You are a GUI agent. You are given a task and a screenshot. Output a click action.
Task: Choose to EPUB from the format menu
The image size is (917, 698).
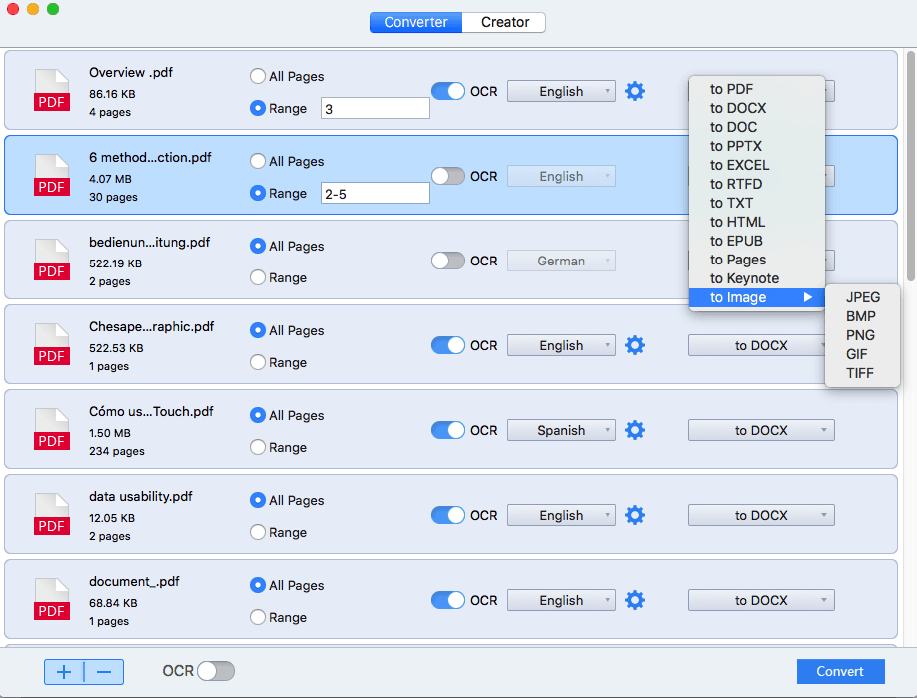click(736, 241)
